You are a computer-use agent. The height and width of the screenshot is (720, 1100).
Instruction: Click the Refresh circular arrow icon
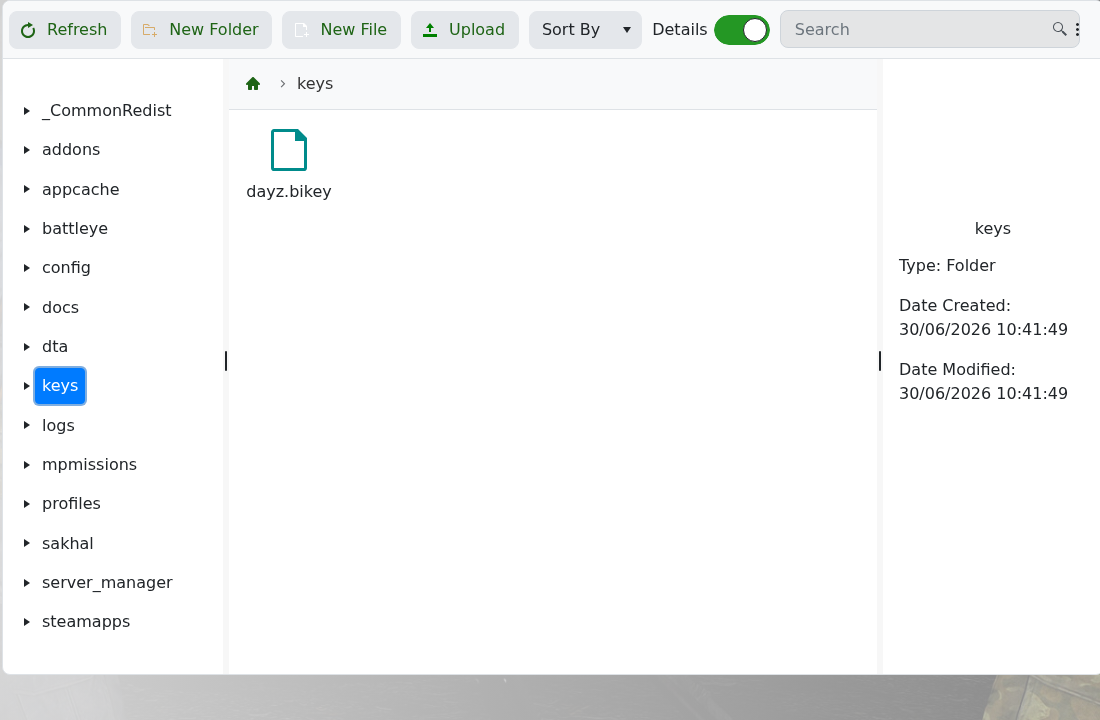28,30
